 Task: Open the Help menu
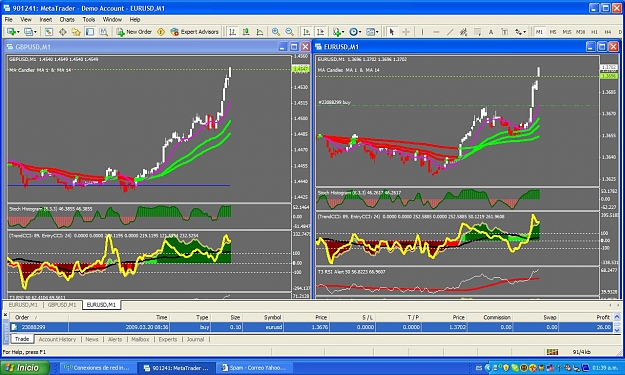pyautogui.click(x=135, y=20)
